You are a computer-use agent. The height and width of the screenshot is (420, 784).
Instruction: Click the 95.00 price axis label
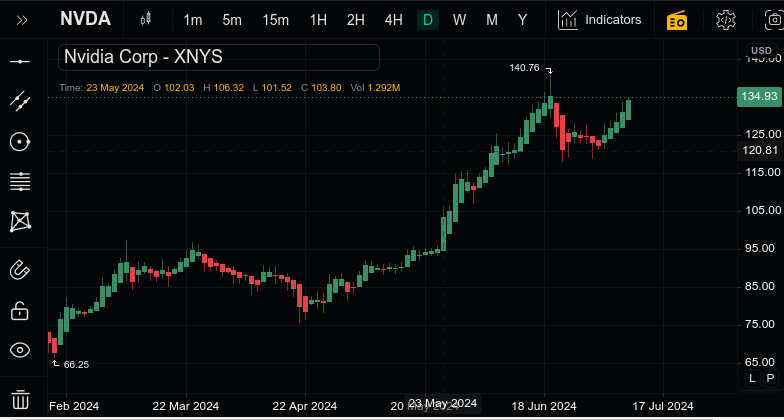pos(762,248)
